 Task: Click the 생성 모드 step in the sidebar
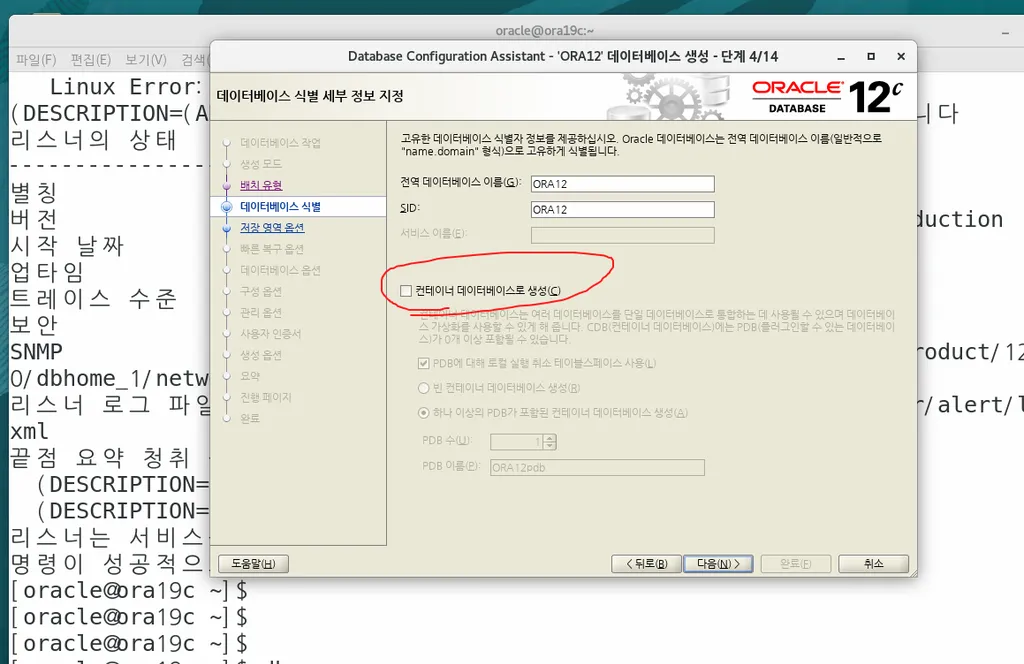pos(261,164)
